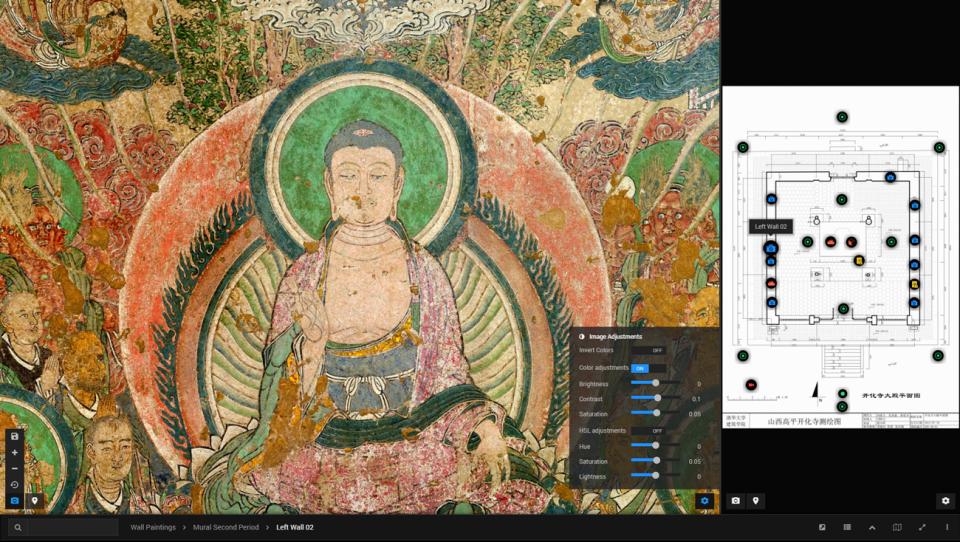The width and height of the screenshot is (960, 542).
Task: Click the Brightness value 0
Action: (699, 384)
